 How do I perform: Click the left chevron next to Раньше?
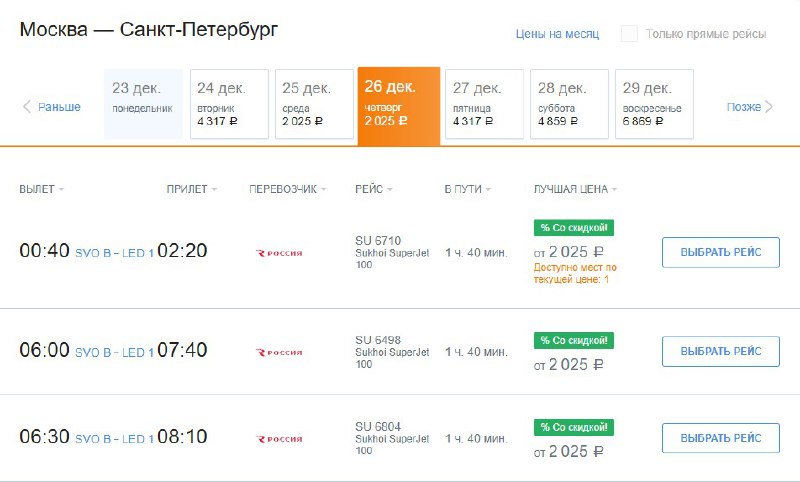27,107
